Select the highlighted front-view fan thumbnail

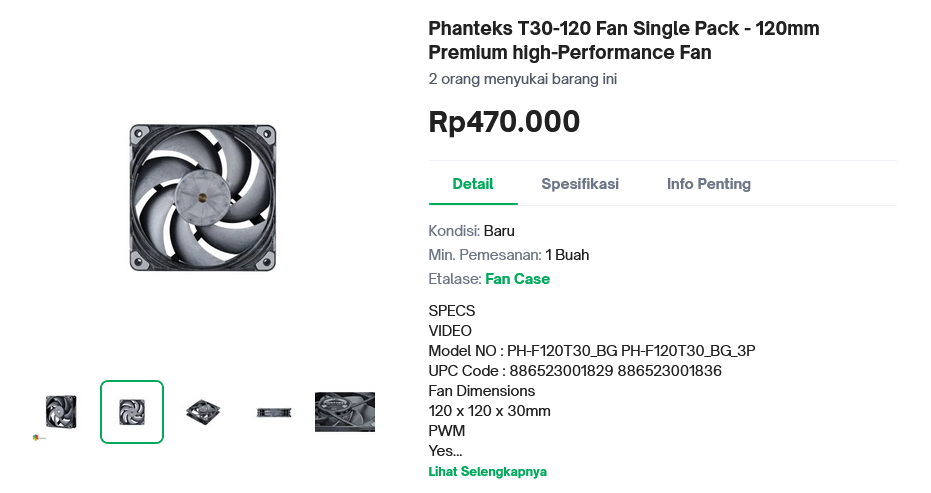(132, 412)
